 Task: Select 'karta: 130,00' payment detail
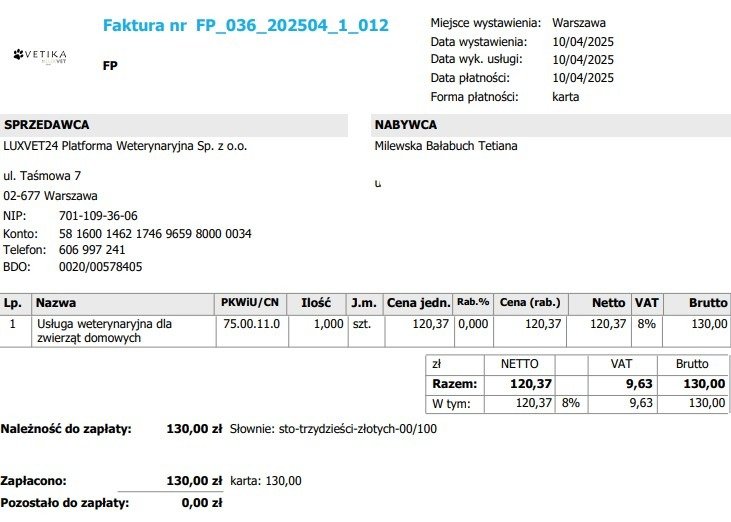pyautogui.click(x=266, y=481)
